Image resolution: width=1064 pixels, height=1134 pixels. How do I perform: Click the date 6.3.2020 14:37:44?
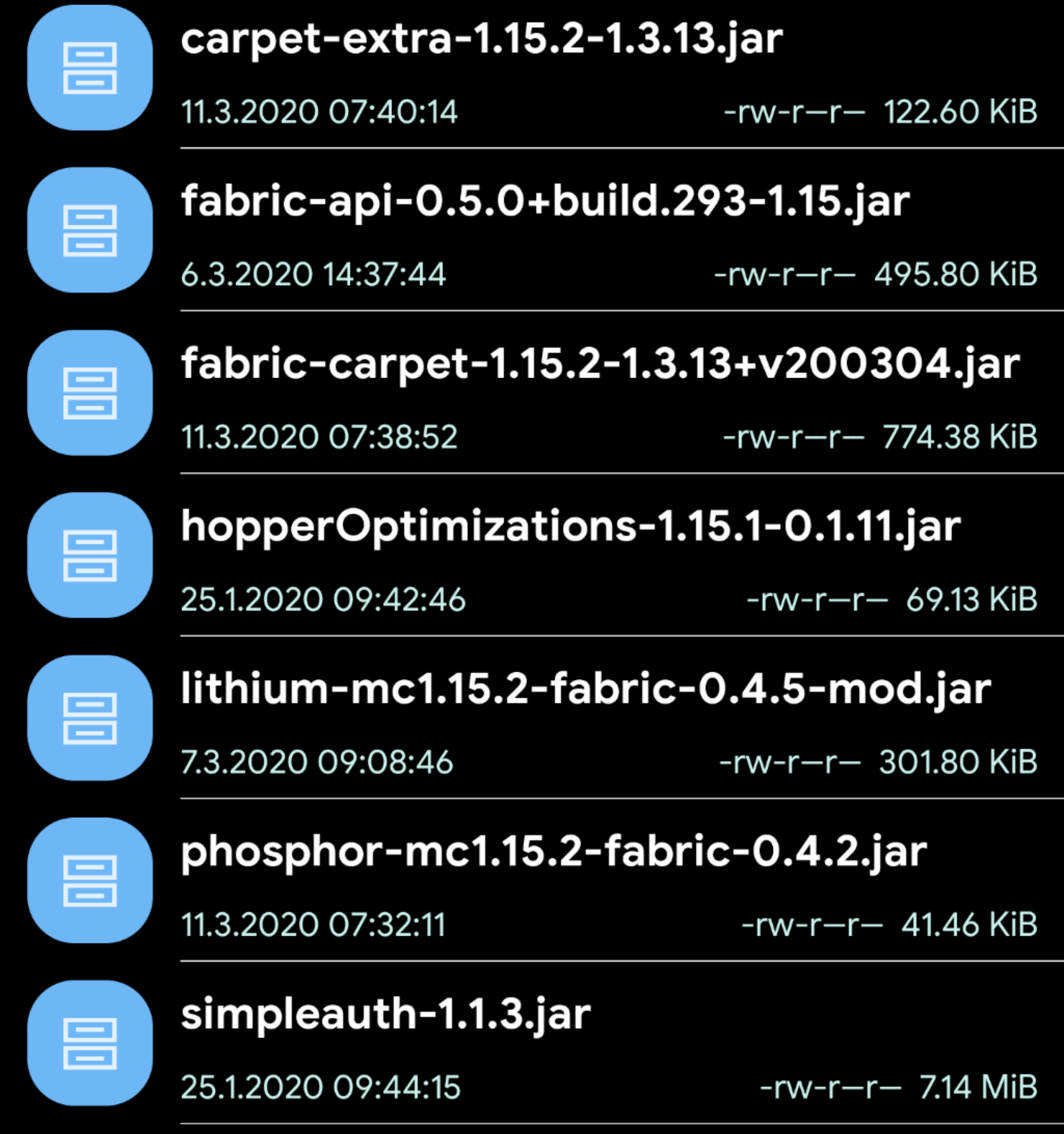tap(313, 275)
